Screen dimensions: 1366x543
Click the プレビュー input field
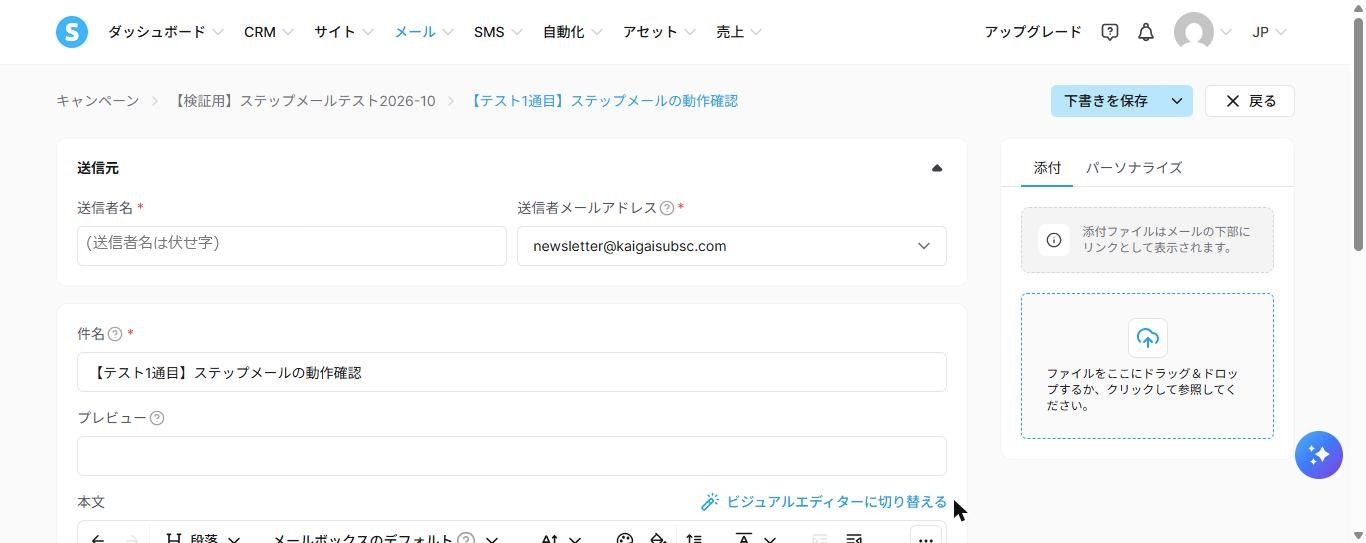pos(512,456)
